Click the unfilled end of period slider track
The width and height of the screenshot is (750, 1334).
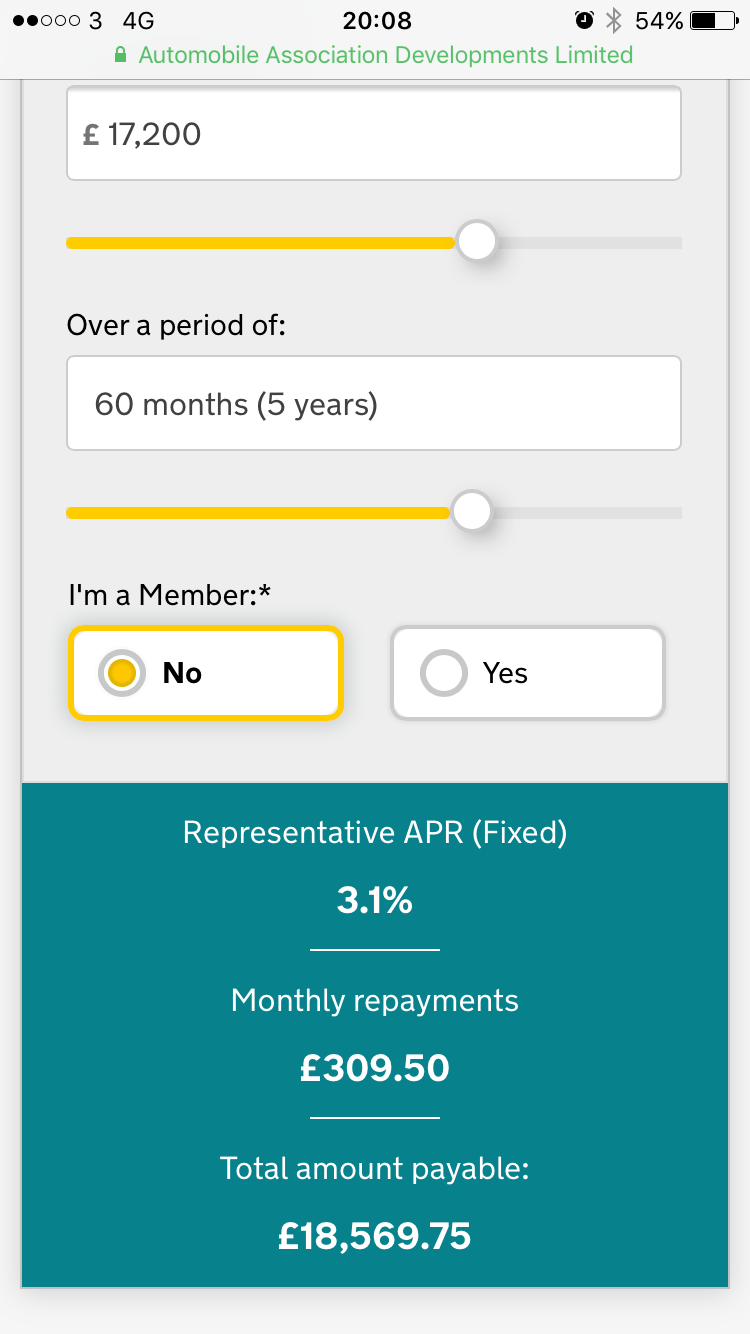pos(660,513)
